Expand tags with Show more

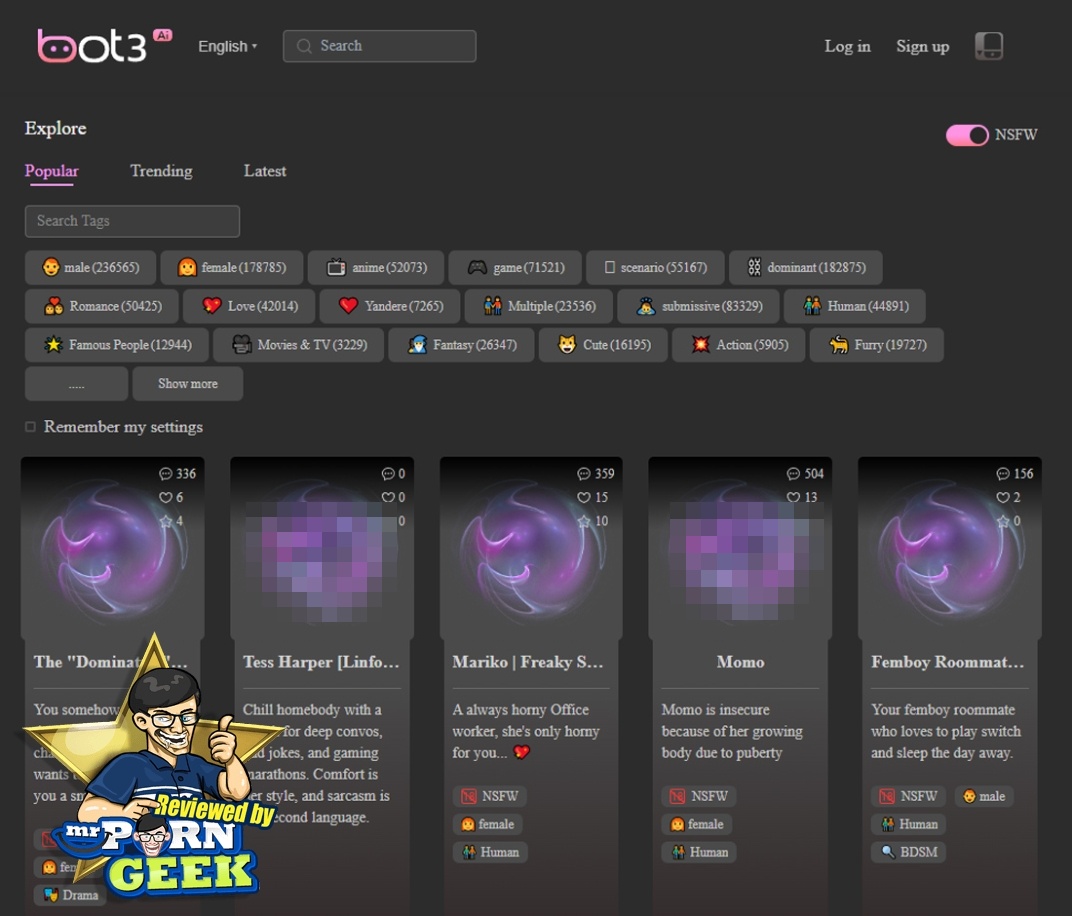tap(187, 384)
